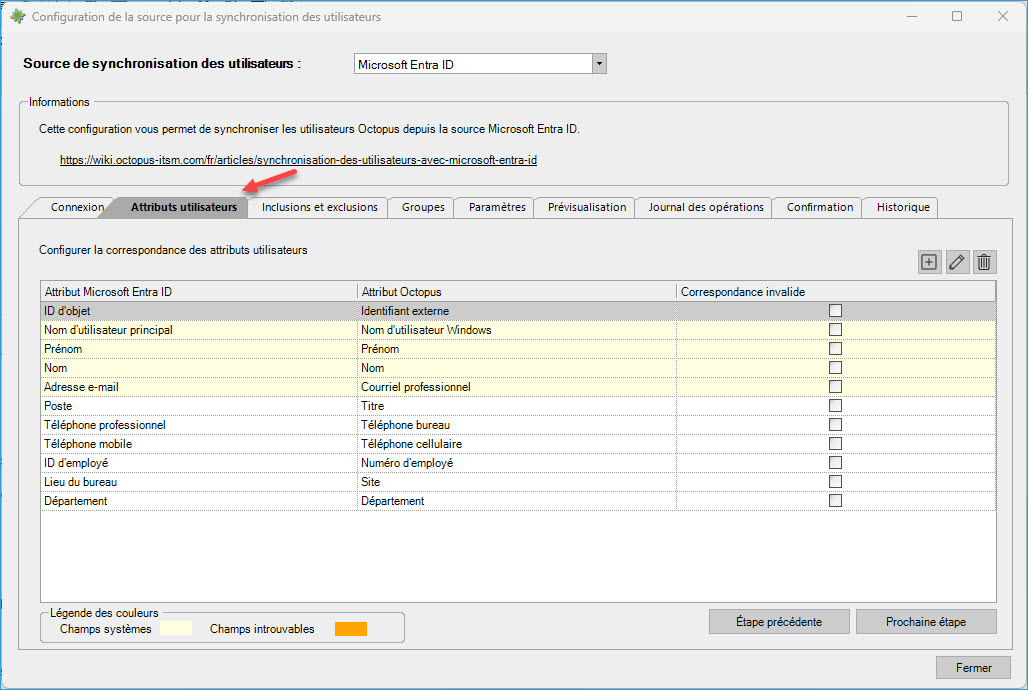Minimize the configuration window

pos(911,17)
